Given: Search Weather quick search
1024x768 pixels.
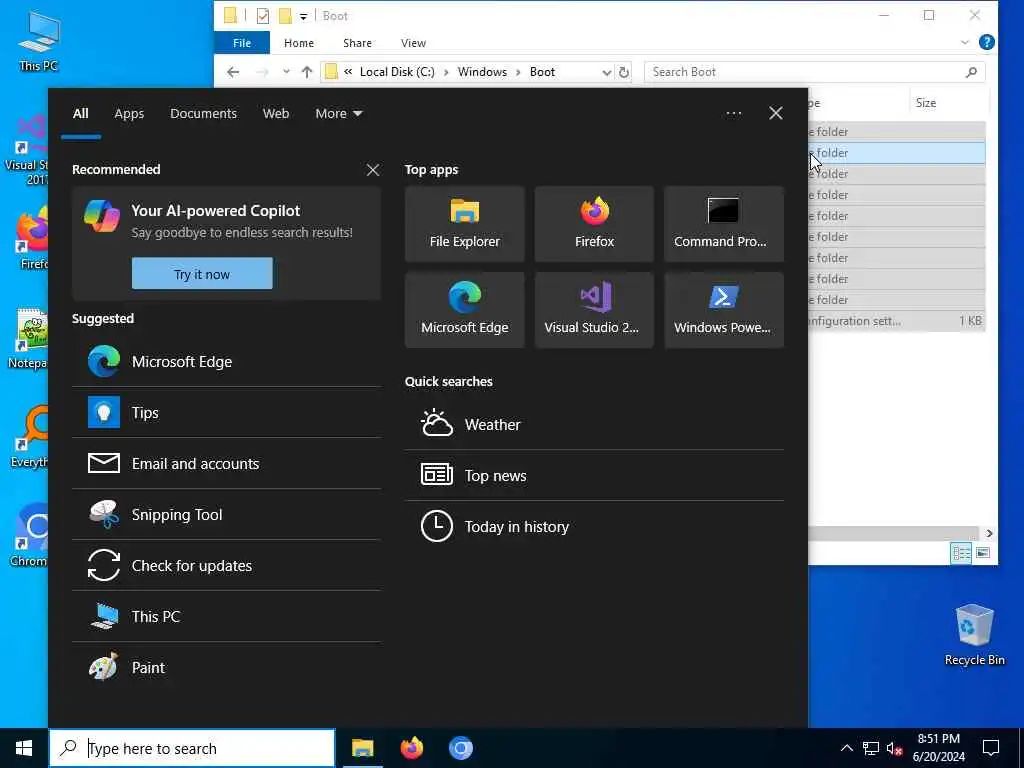Looking at the screenshot, I should (594, 424).
